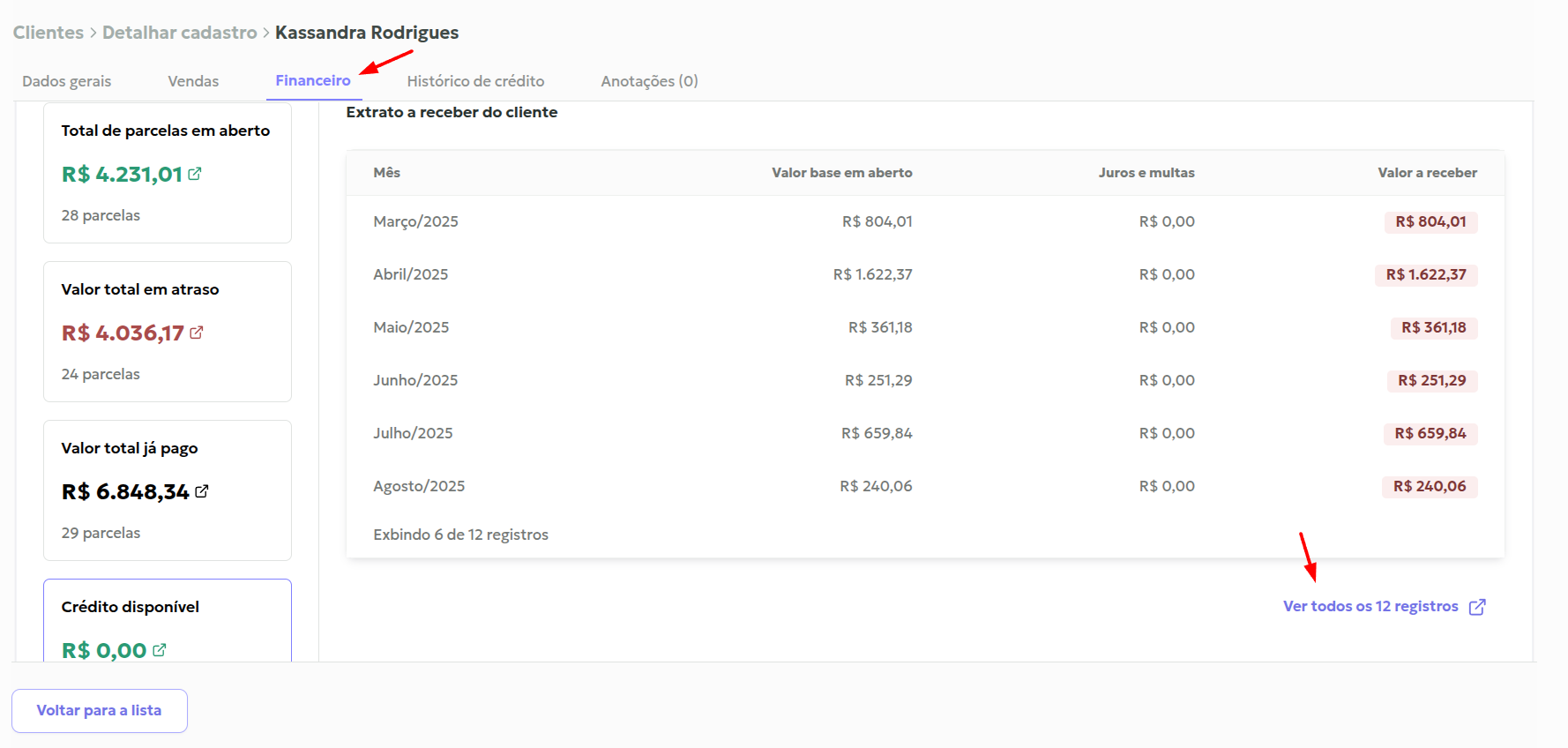
Task: Open the Vendas tab
Action: click(x=193, y=81)
